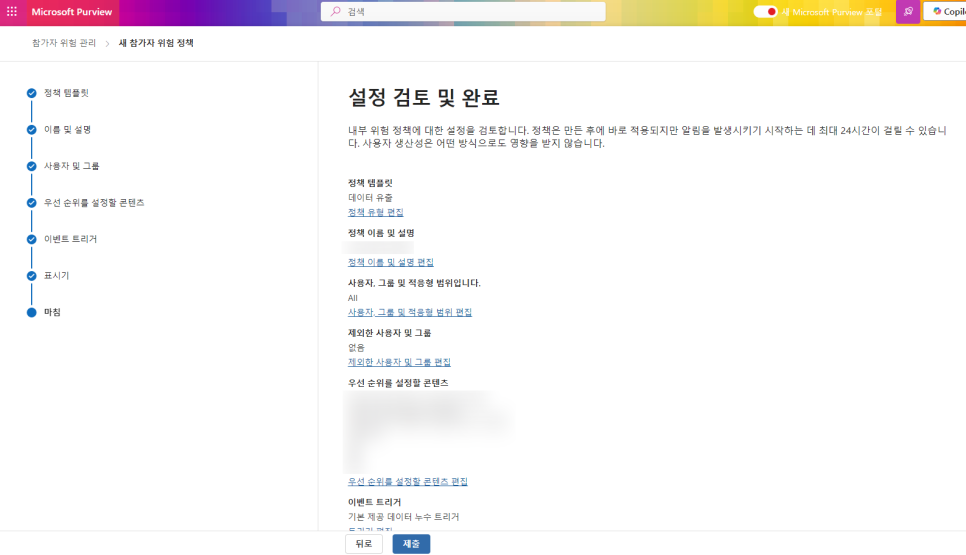The width and height of the screenshot is (966, 555).
Task: Open Copilot button
Action: 946,12
